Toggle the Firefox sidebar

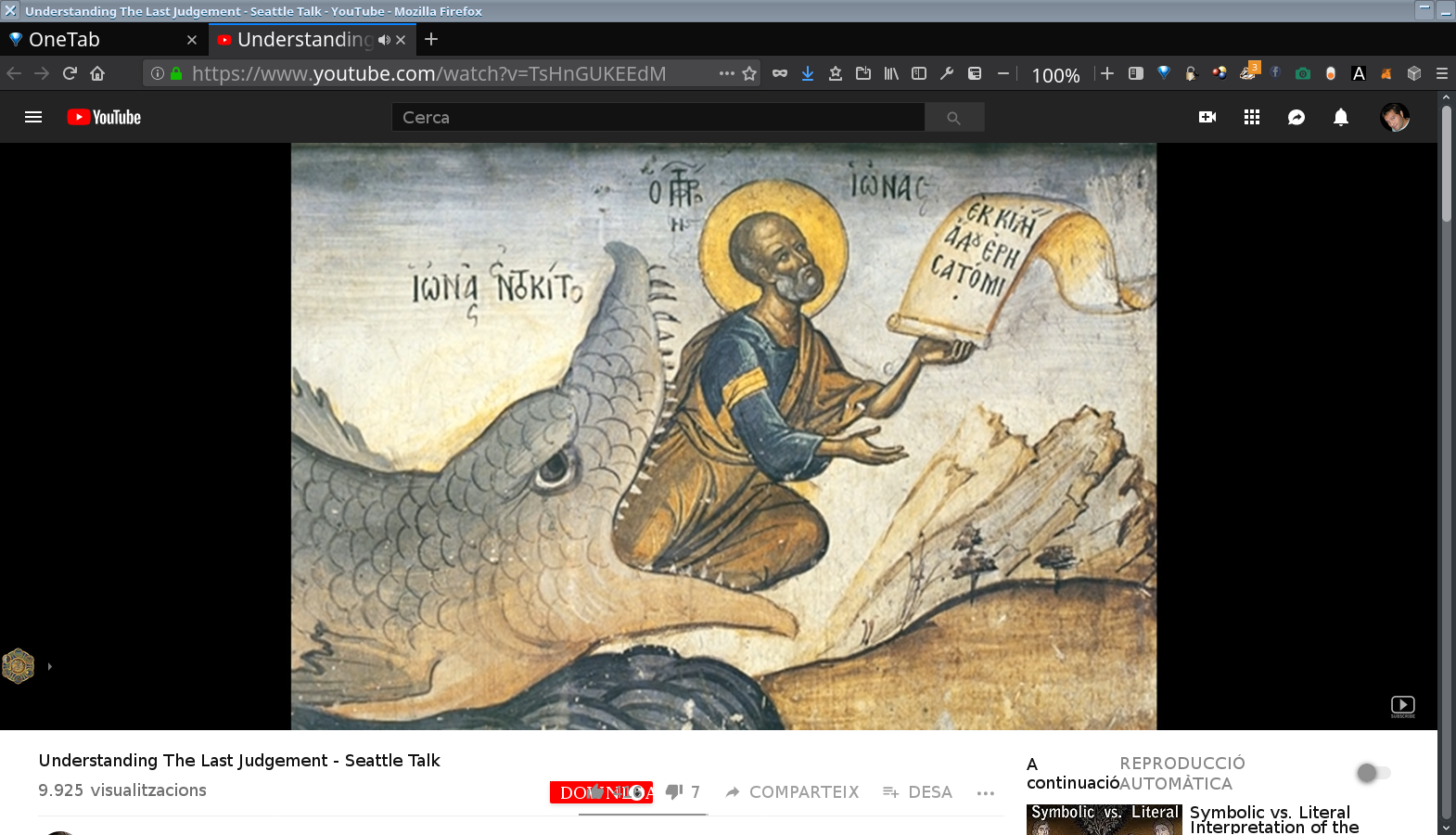pos(919,73)
